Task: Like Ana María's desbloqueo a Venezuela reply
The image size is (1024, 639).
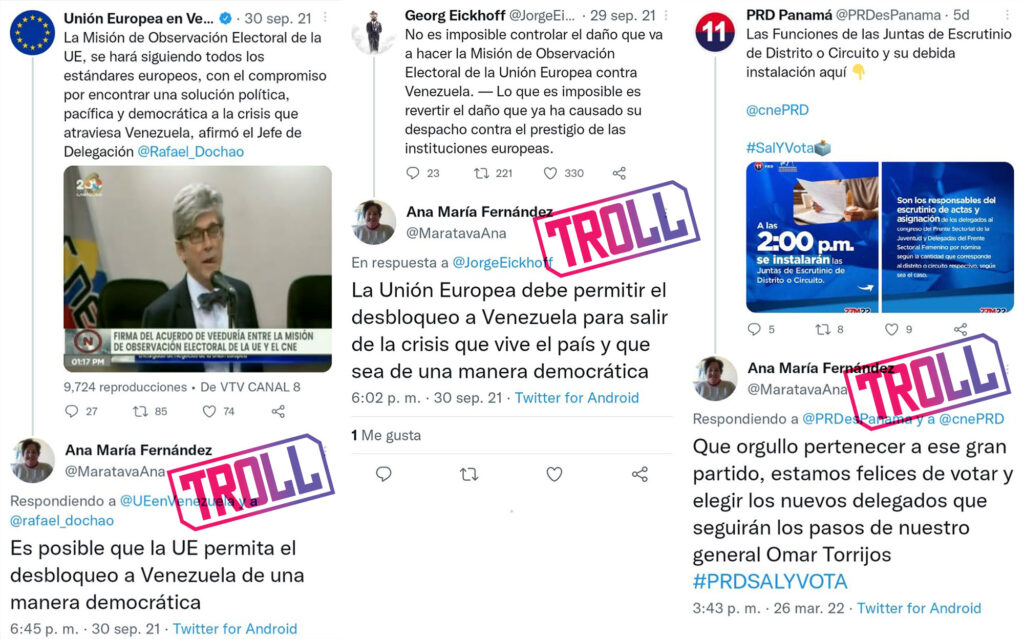Action: tap(554, 474)
